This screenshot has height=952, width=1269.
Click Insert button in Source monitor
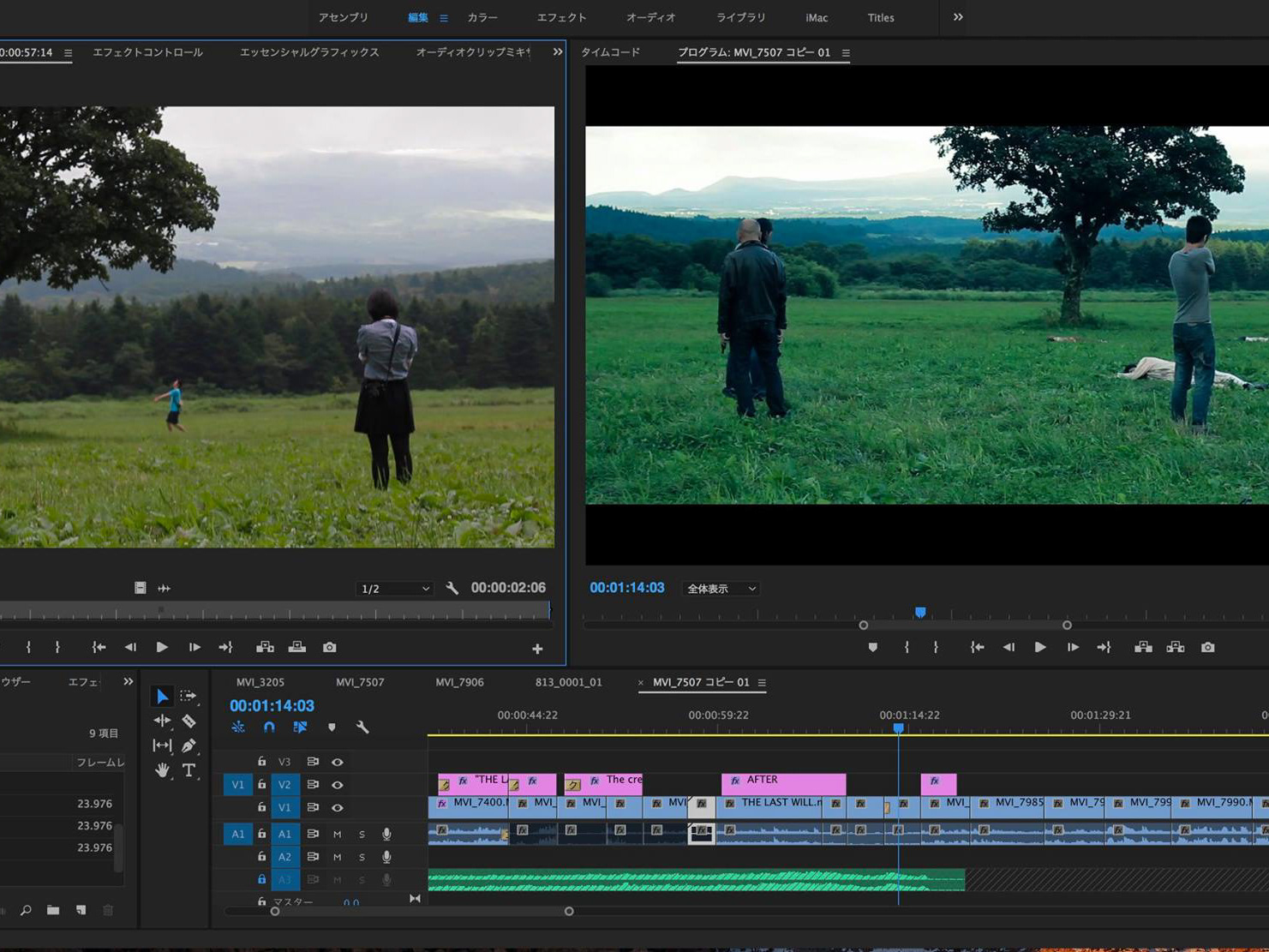point(265,647)
